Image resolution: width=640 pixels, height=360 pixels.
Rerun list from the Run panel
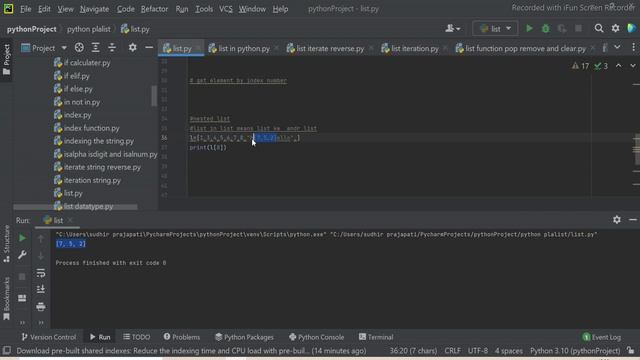pyautogui.click(x=22, y=238)
